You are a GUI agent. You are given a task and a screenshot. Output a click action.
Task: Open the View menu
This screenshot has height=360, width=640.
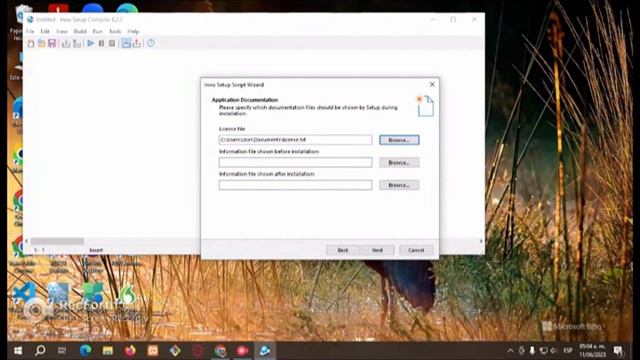point(62,31)
